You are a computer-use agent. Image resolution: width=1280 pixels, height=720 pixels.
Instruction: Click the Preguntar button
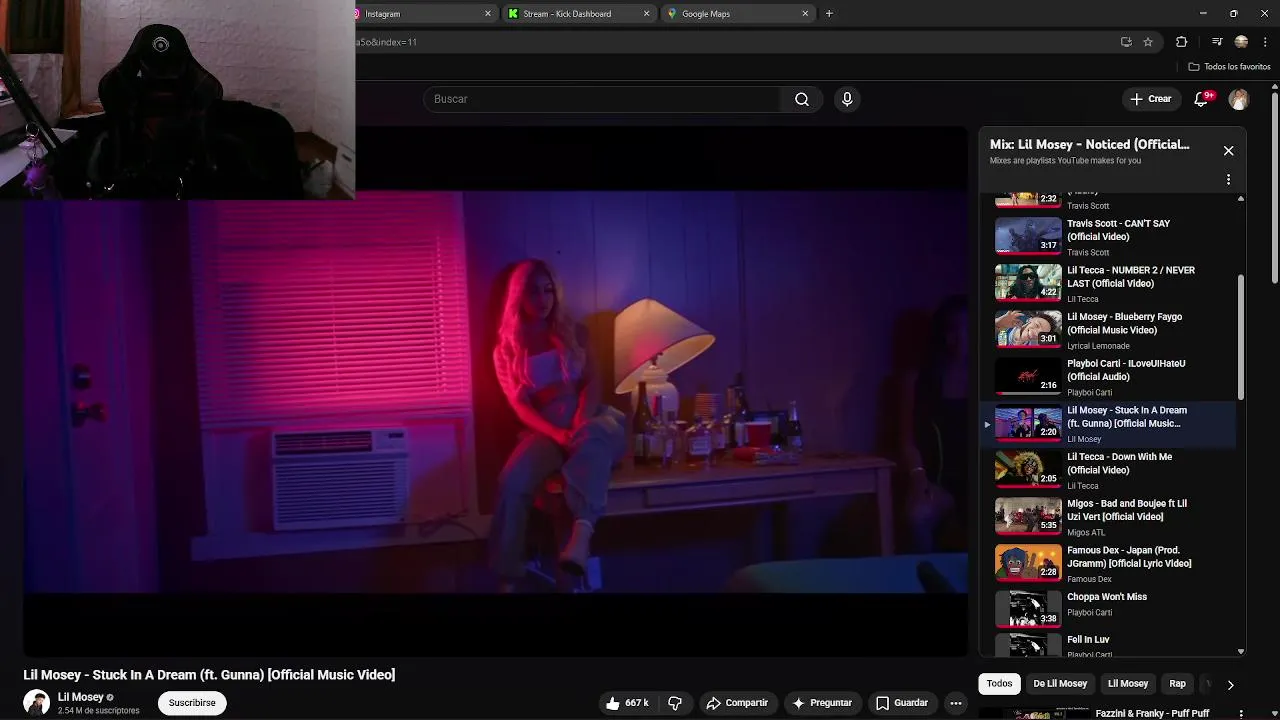click(822, 703)
